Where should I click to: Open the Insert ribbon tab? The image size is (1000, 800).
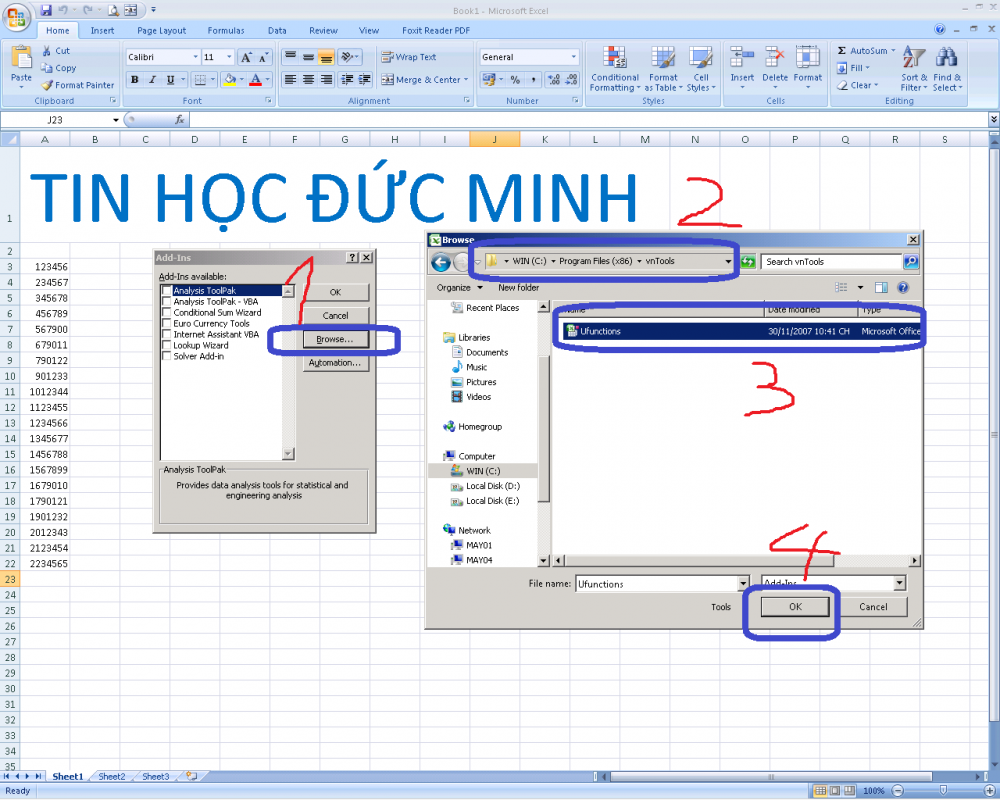click(102, 31)
